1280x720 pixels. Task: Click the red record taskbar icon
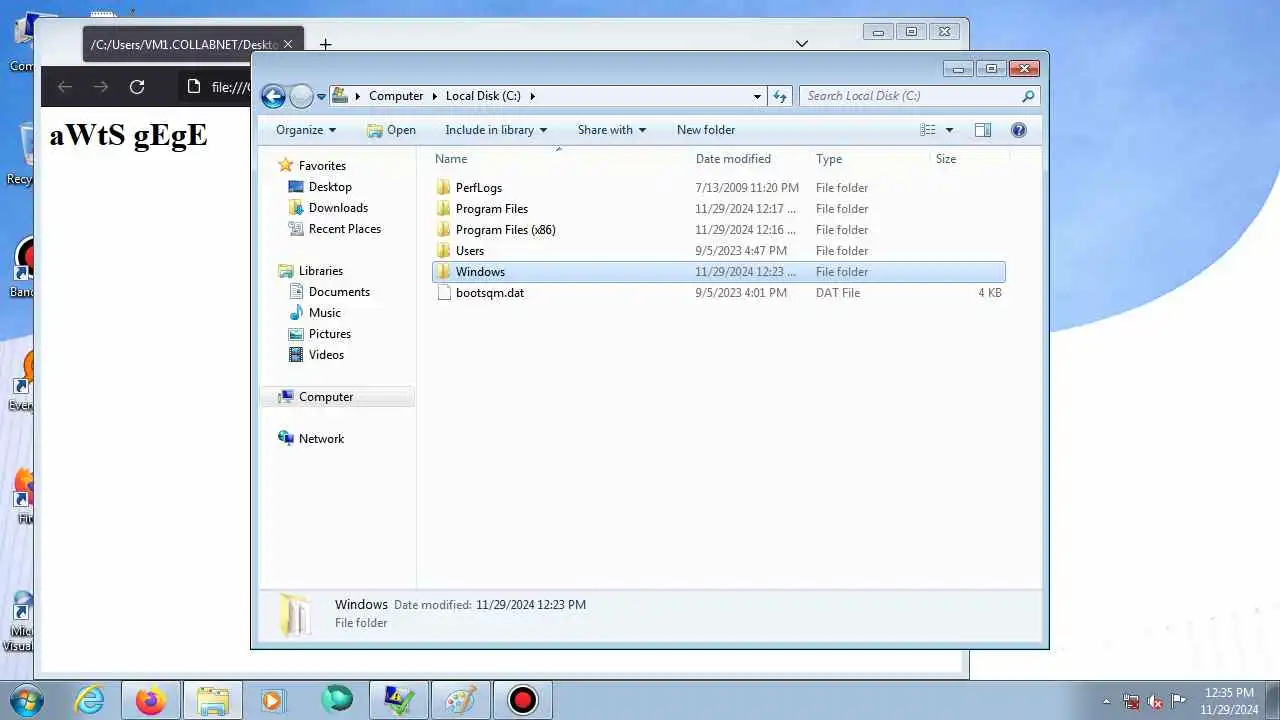tap(523, 700)
